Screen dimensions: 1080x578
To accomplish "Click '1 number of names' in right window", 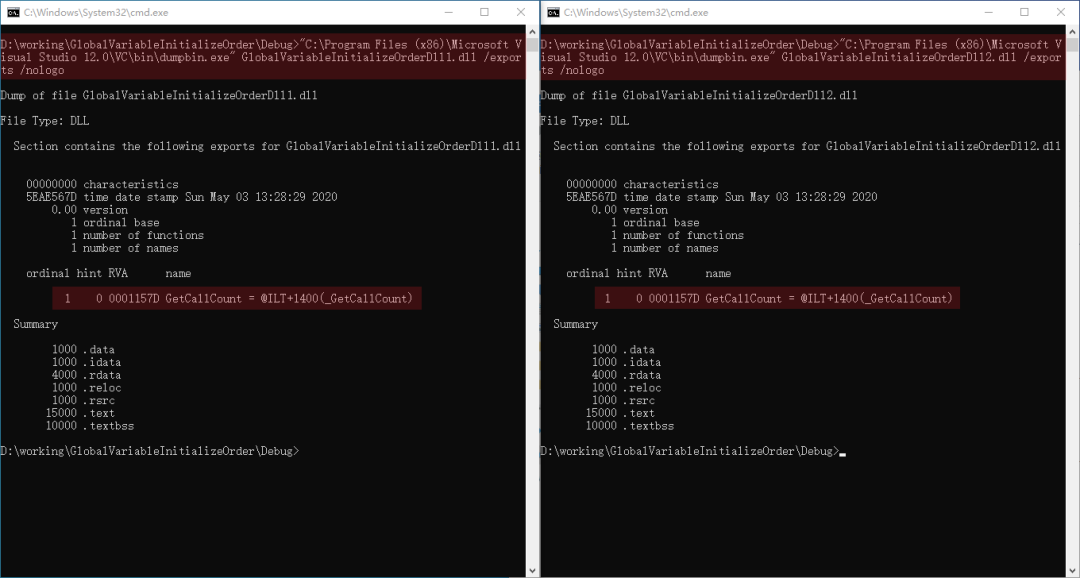I will tap(665, 248).
